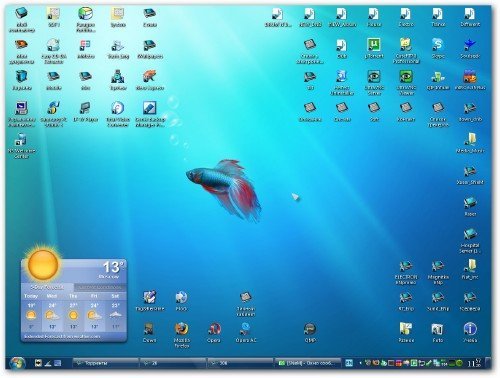500x378 pixels.
Task: Show hidden tray icons arrow
Action: pyautogui.click(x=360, y=363)
